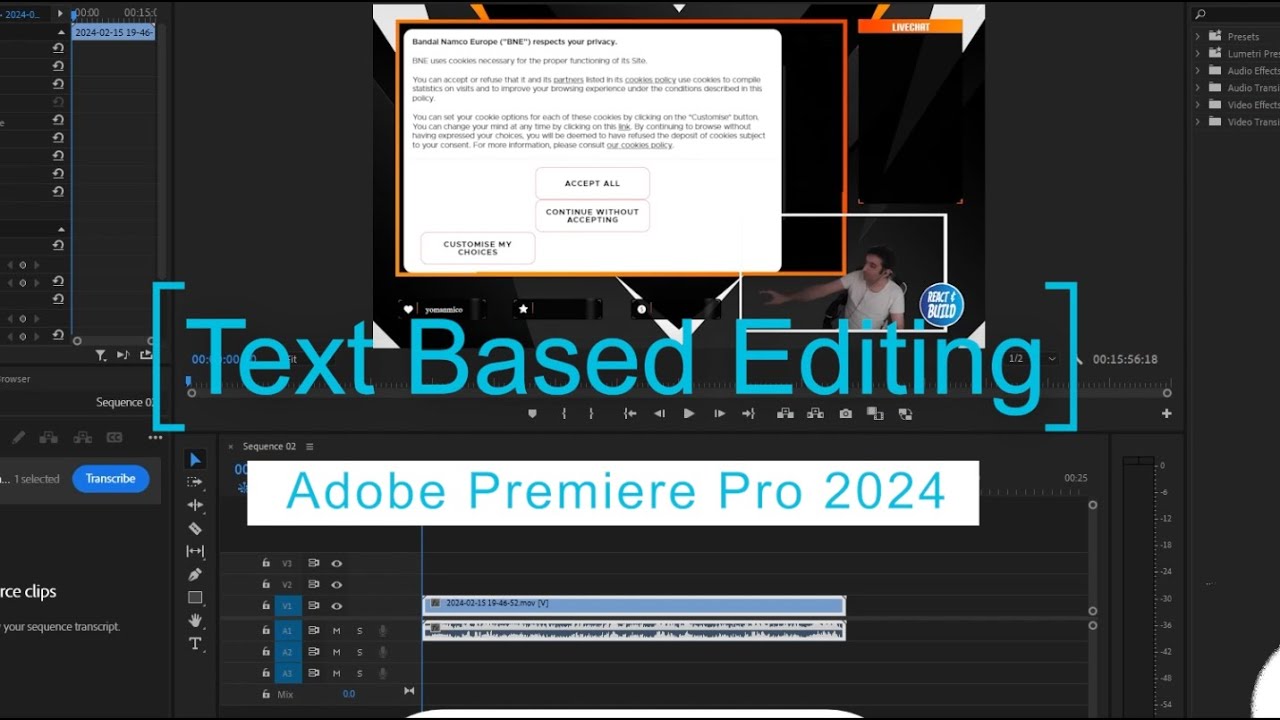Toggle A1 track targeting
The width and height of the screenshot is (1280, 720).
[288, 631]
